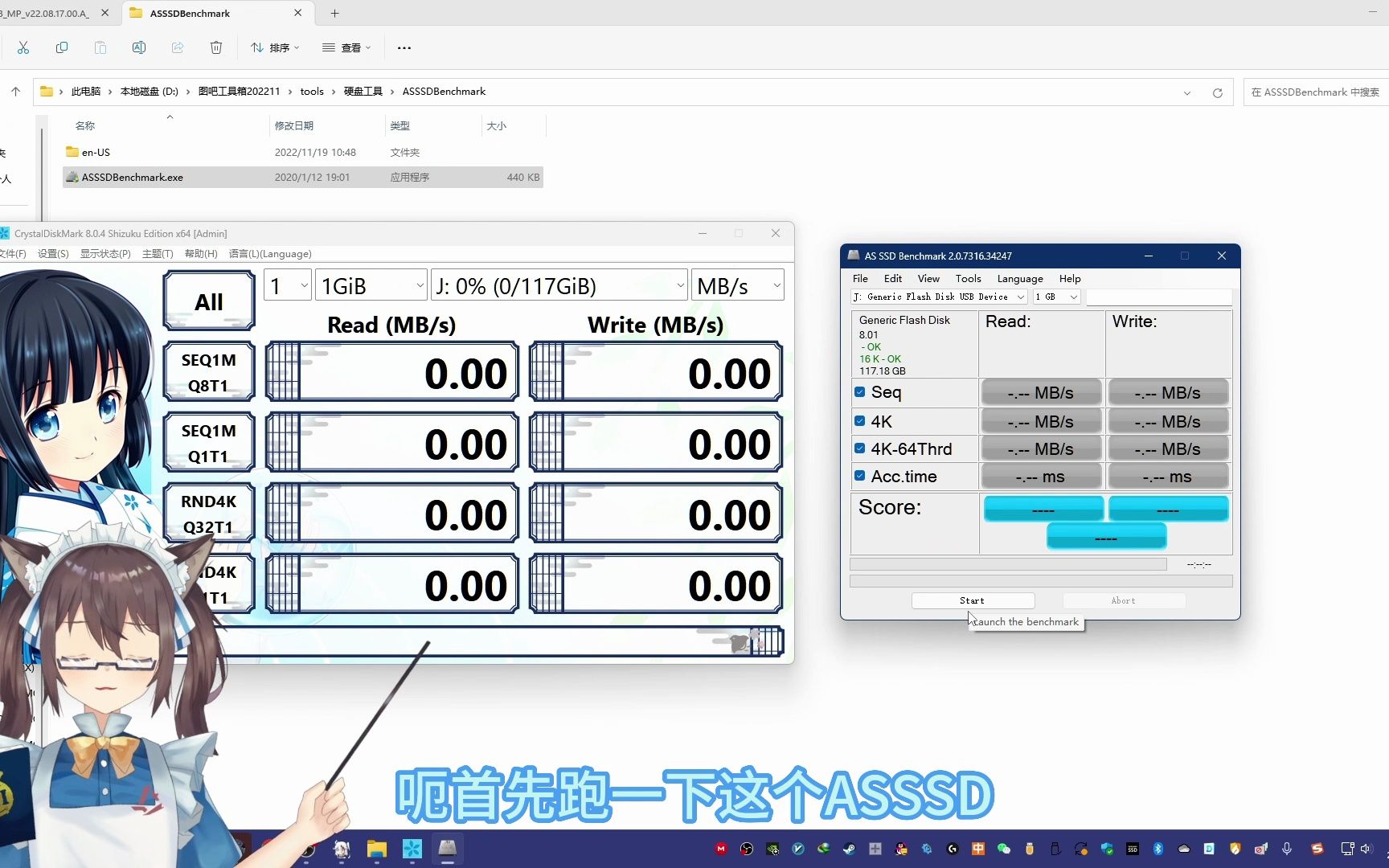The width and height of the screenshot is (1389, 868).
Task: Open the Language menu in AS SSD
Action: 1020,279
